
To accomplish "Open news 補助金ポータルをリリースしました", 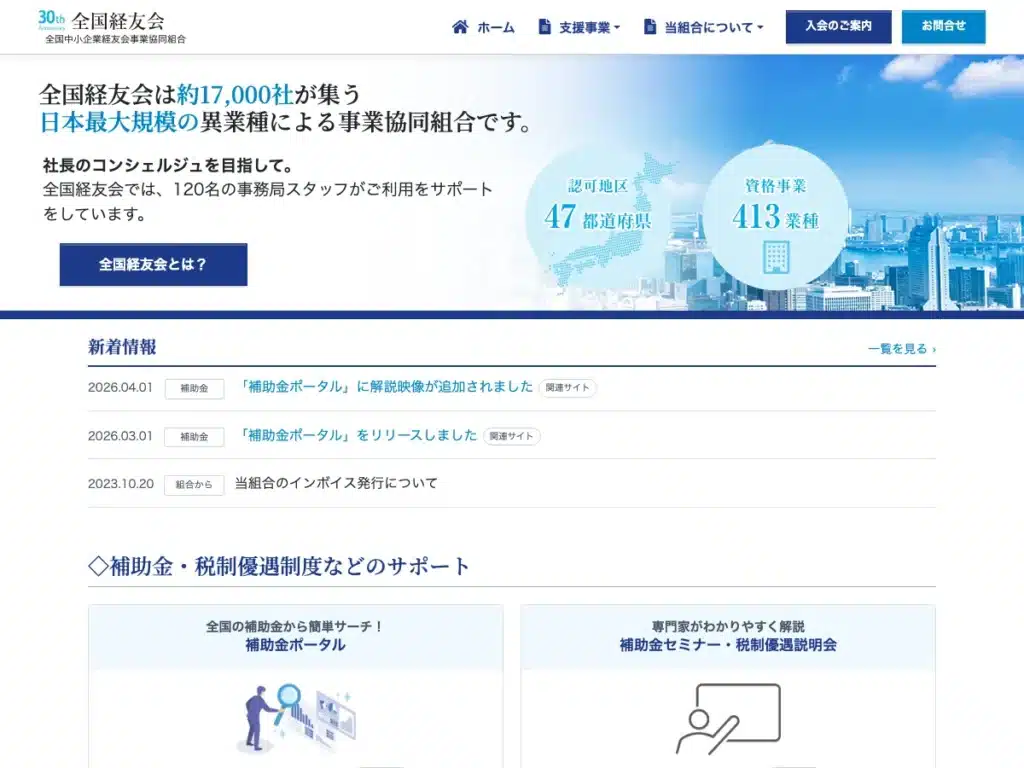I will [x=357, y=435].
